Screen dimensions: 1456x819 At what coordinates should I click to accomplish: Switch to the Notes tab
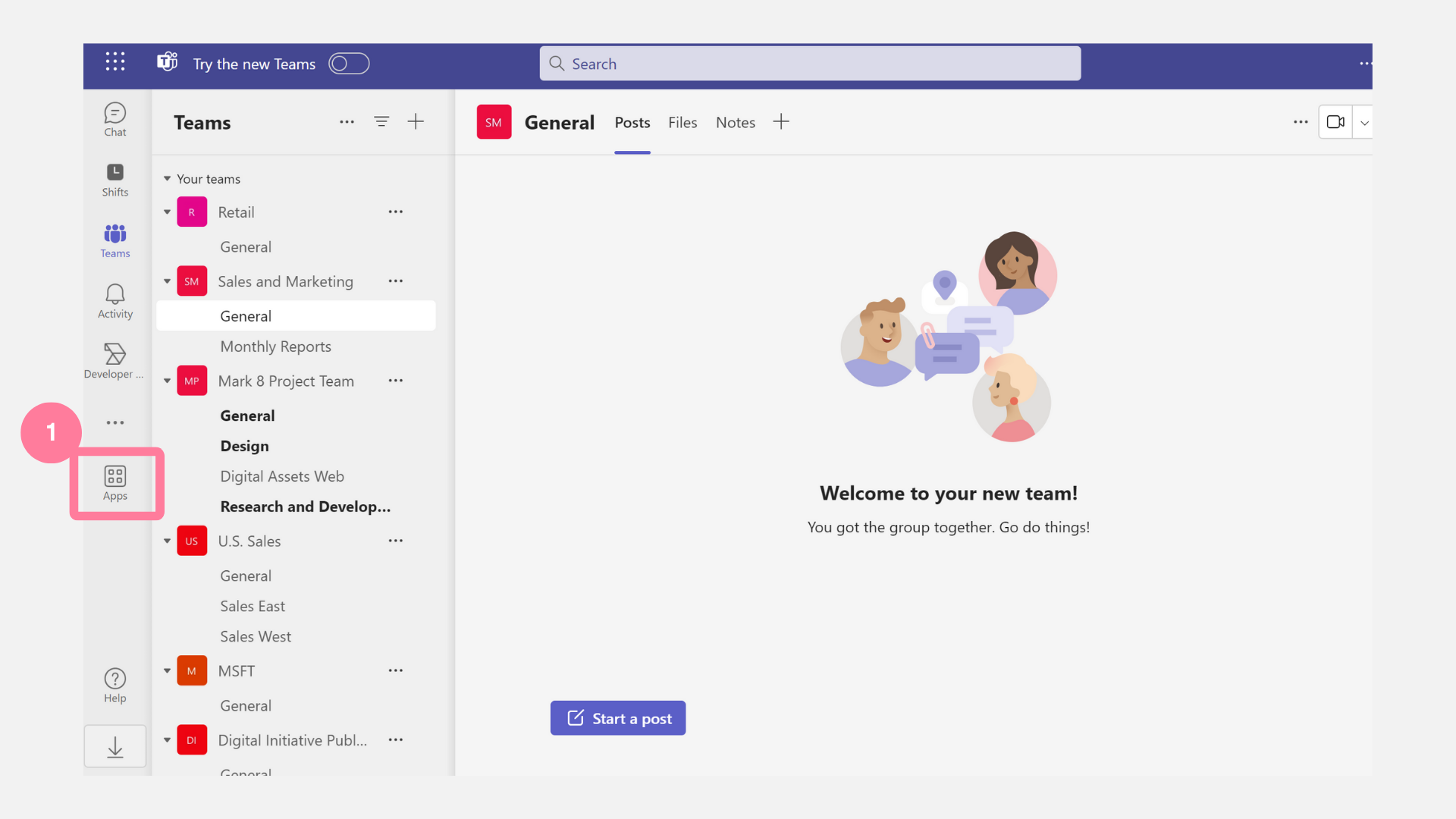click(735, 123)
